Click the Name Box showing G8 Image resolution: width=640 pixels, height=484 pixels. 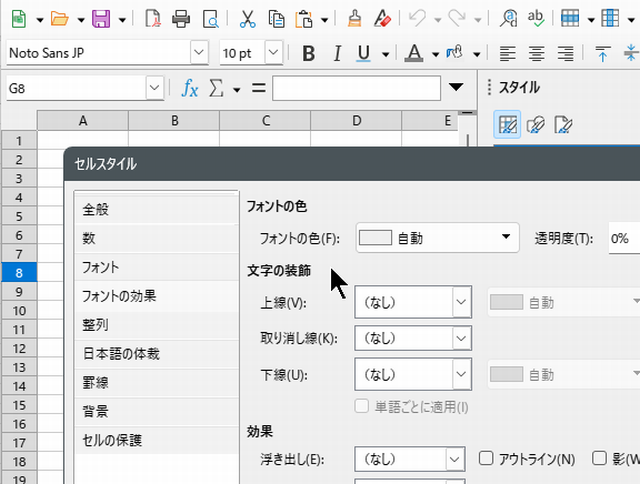point(75,88)
